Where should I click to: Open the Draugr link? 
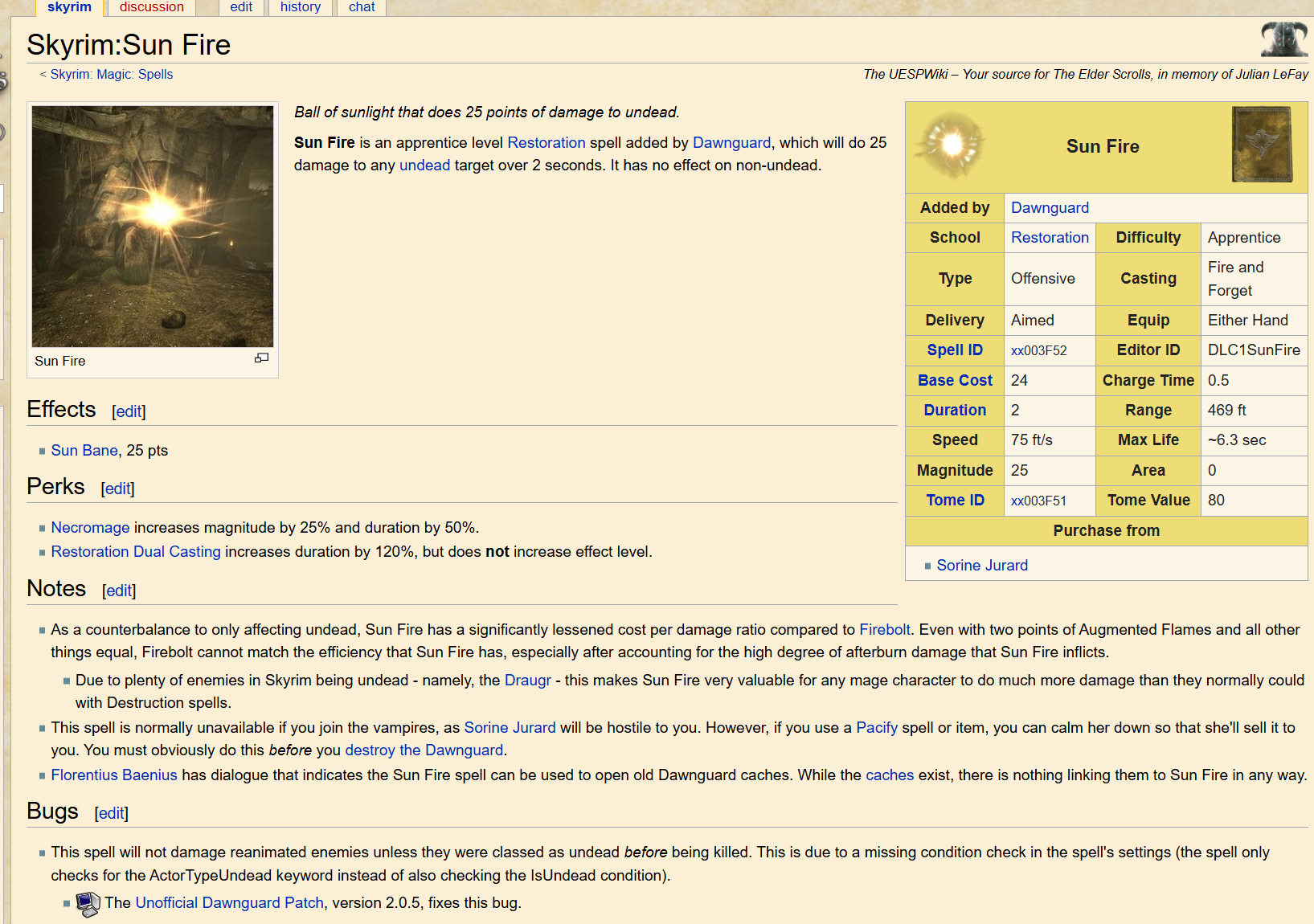tap(528, 681)
